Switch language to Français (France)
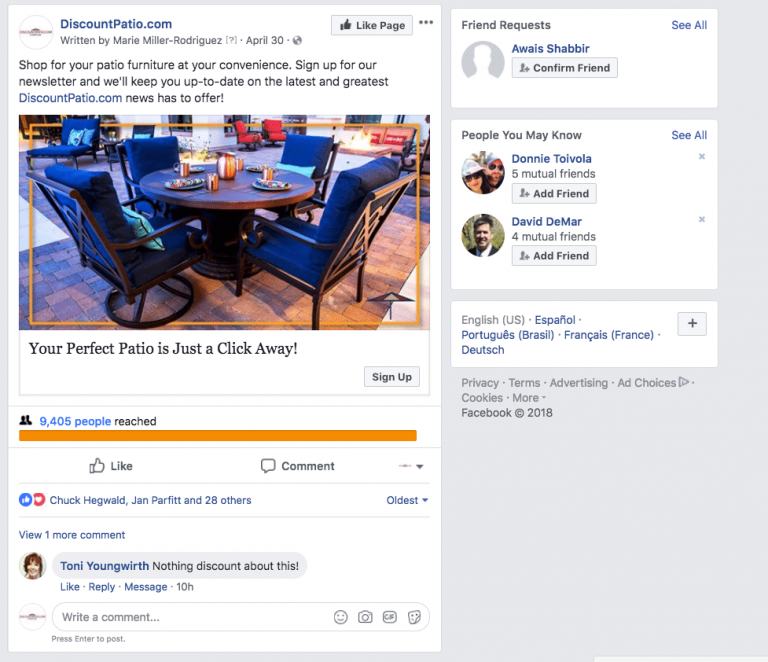The height and width of the screenshot is (662, 768). click(x=609, y=335)
